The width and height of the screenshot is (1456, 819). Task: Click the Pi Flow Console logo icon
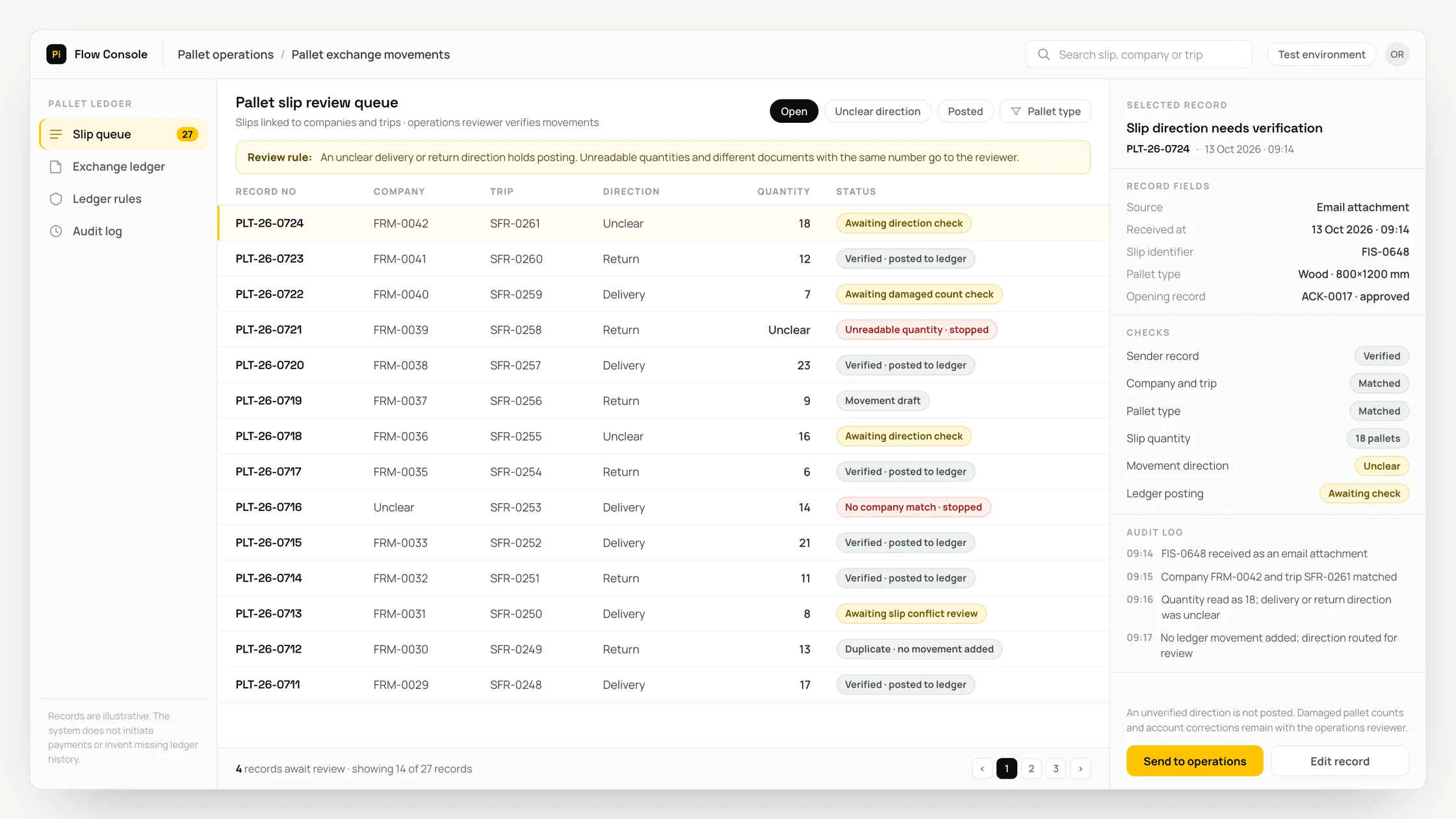pos(56,54)
